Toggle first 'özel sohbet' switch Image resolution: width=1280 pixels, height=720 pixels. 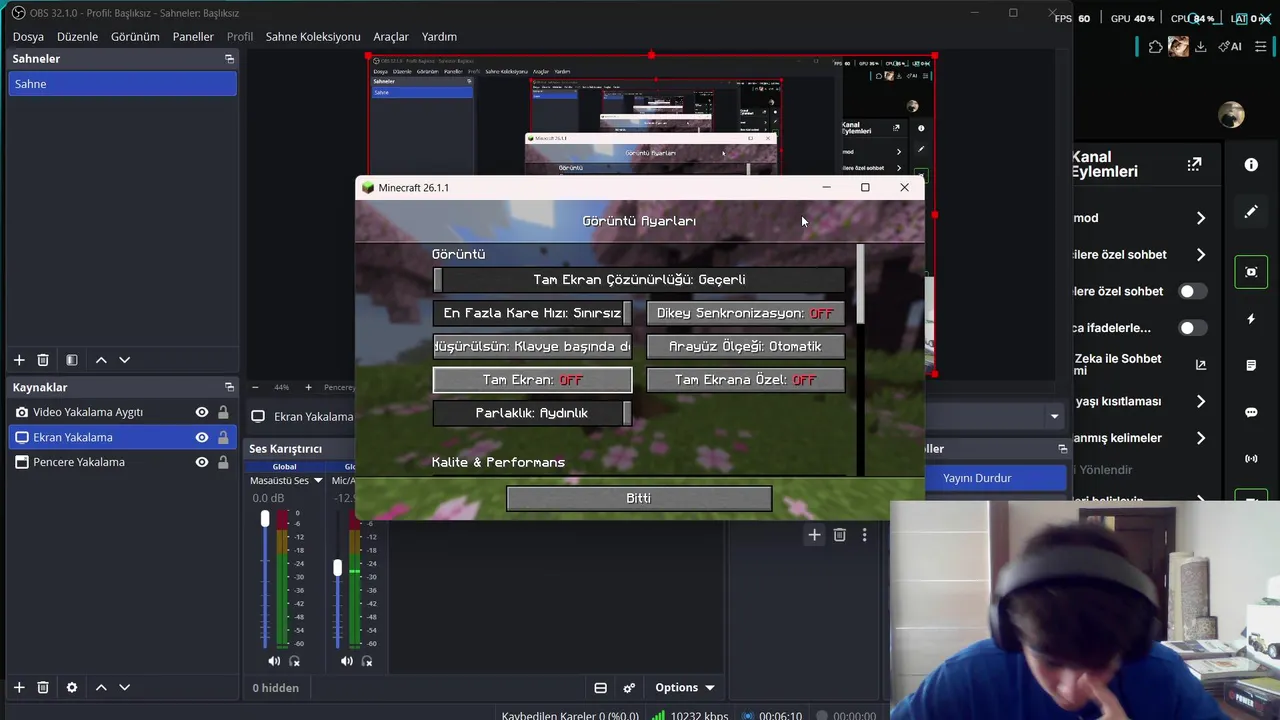click(1192, 291)
